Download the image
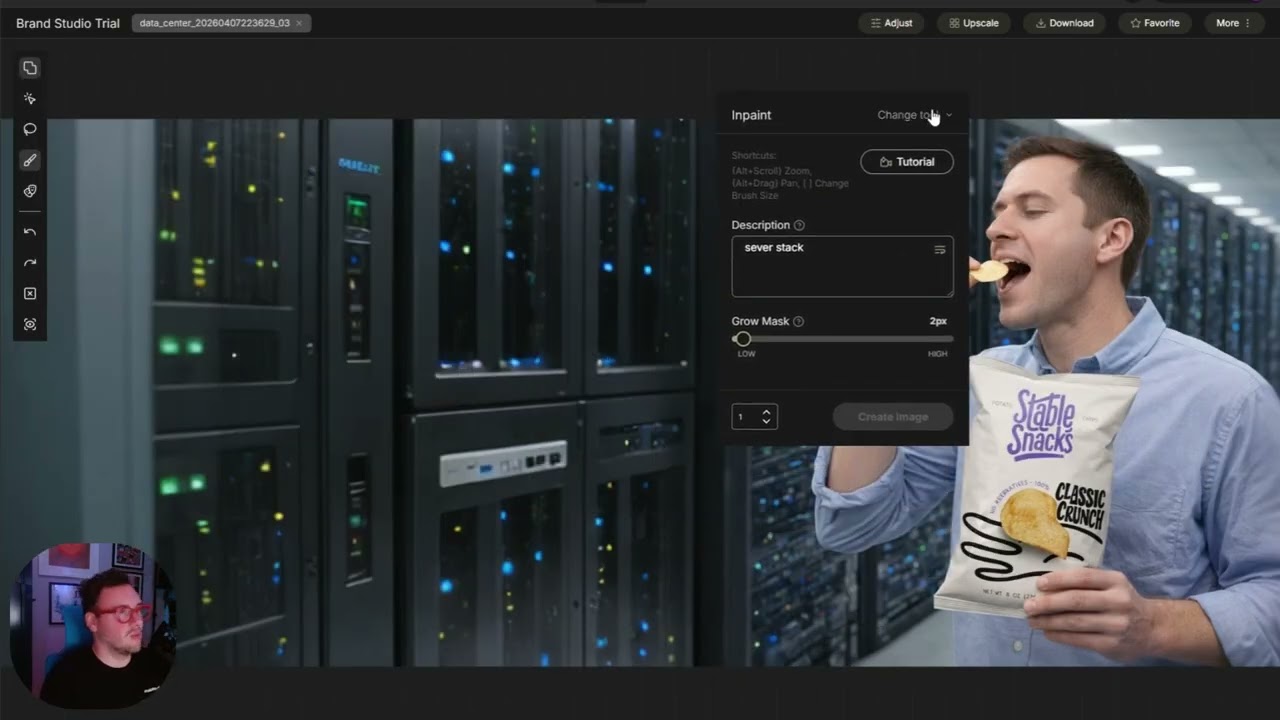The height and width of the screenshot is (720, 1280). (x=1064, y=23)
